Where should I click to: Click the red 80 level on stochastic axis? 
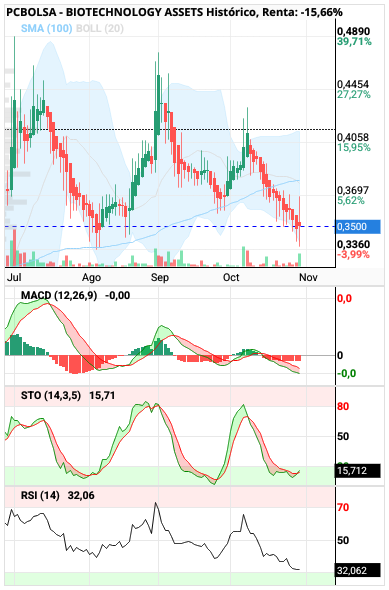[343, 406]
